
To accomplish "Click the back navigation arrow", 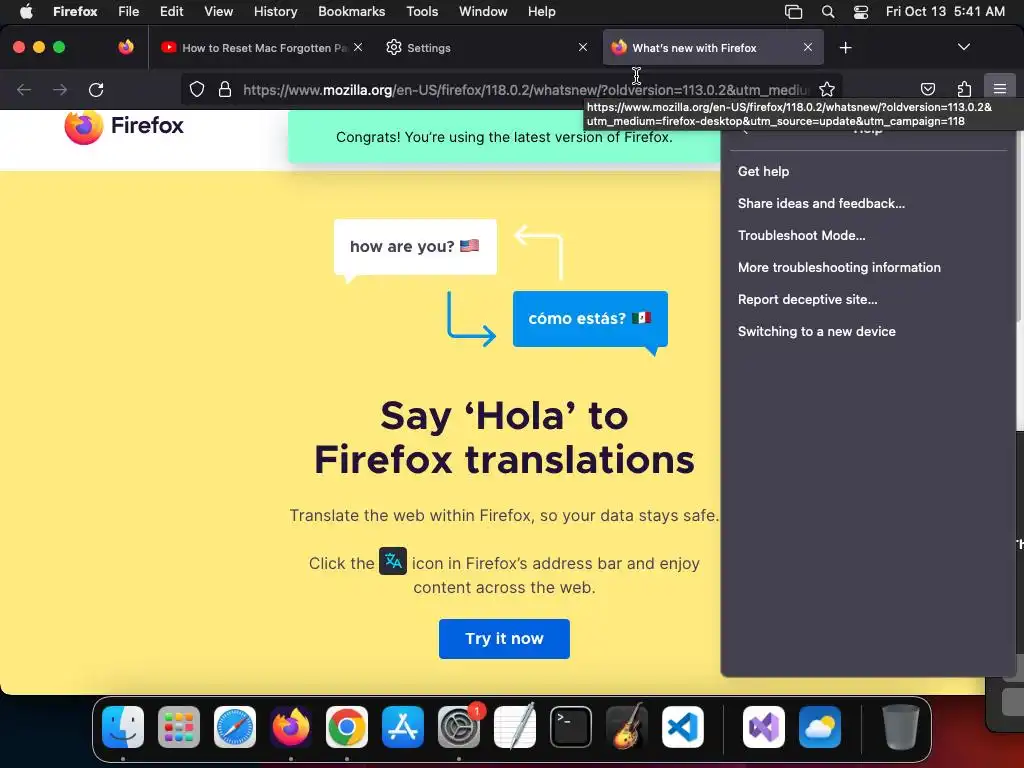I will click(x=24, y=89).
